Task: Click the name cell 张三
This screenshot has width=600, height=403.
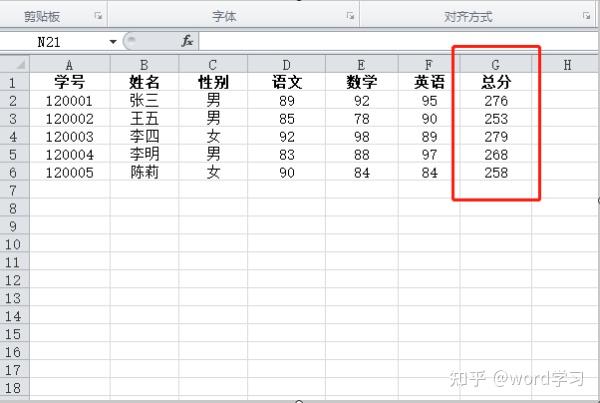Action: click(144, 100)
